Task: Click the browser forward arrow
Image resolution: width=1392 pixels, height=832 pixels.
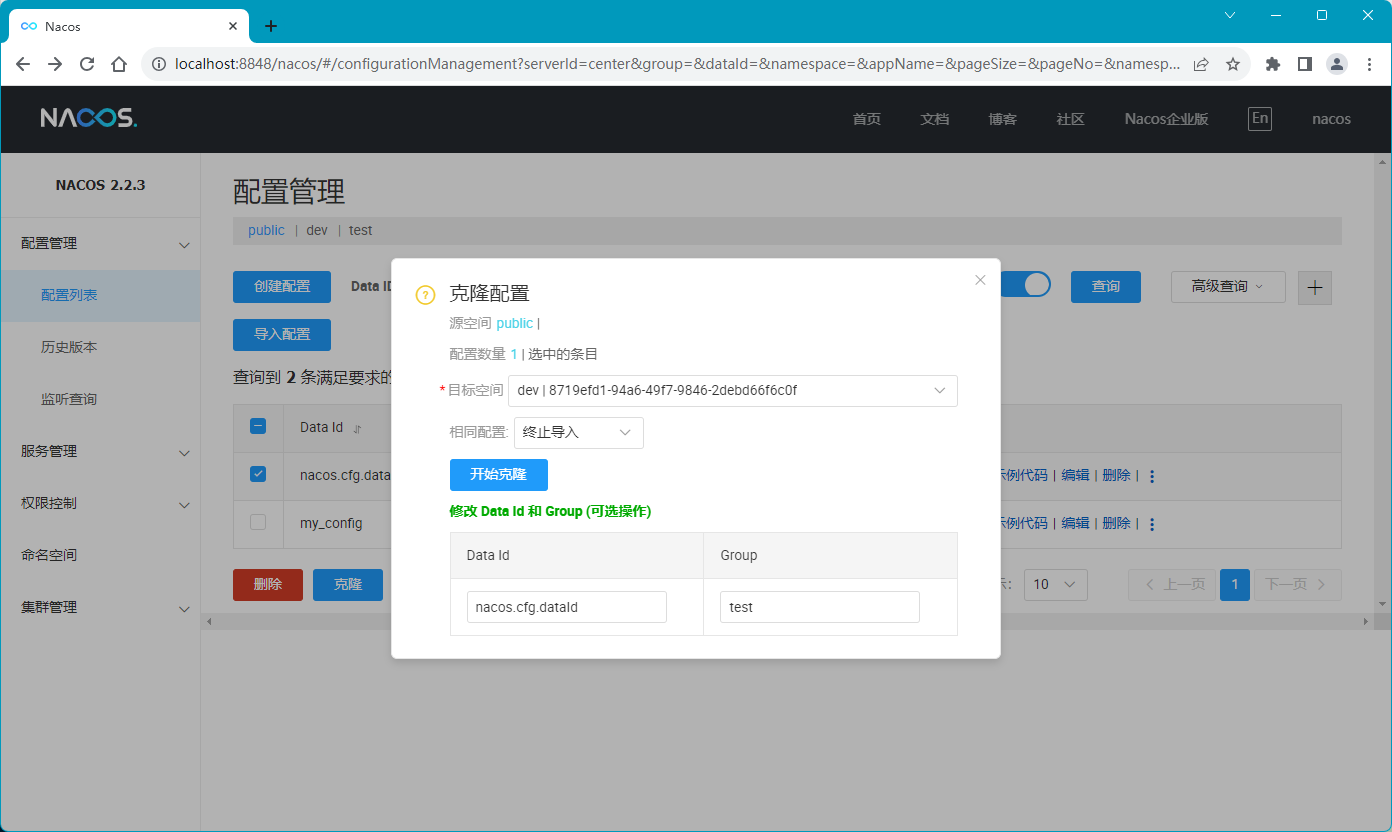Action: coord(55,64)
